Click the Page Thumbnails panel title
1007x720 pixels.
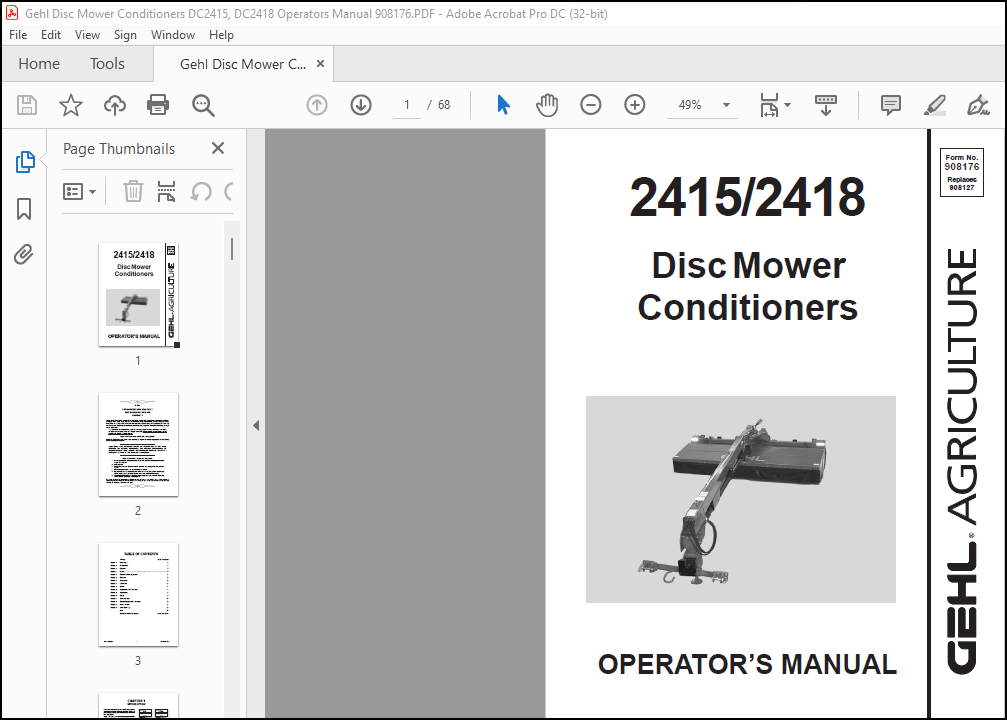click(x=119, y=148)
